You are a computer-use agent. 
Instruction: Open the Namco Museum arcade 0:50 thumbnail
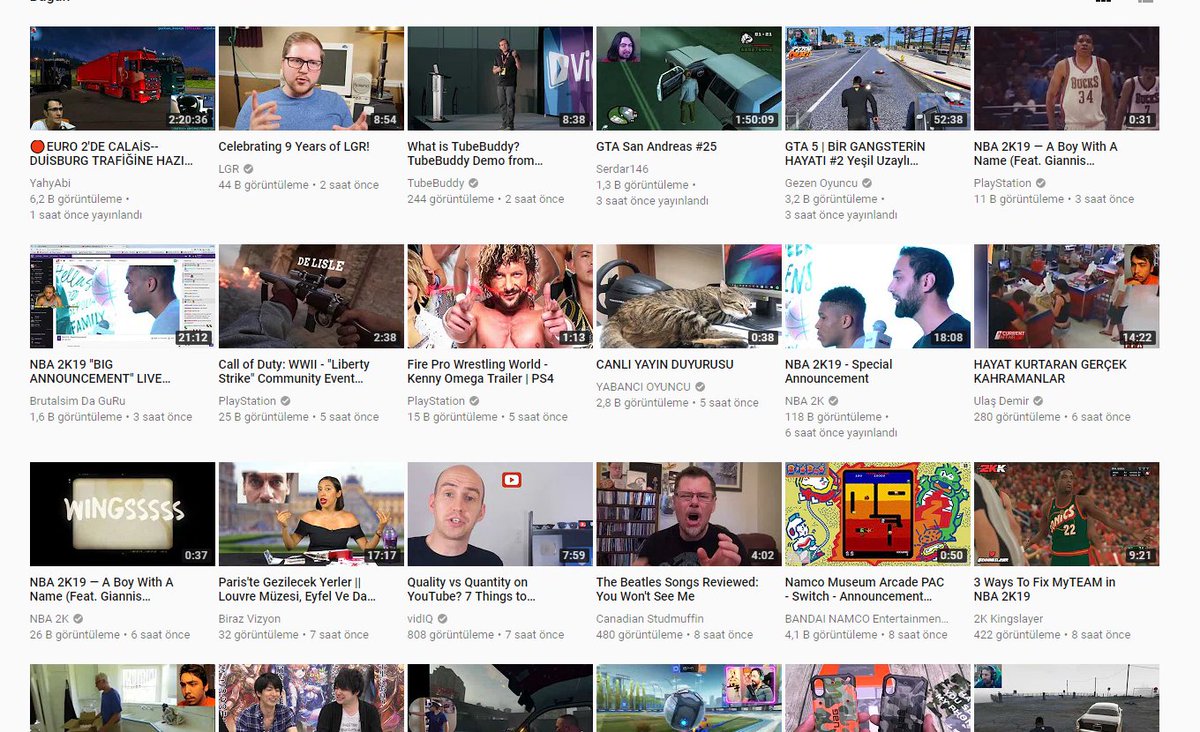877,514
